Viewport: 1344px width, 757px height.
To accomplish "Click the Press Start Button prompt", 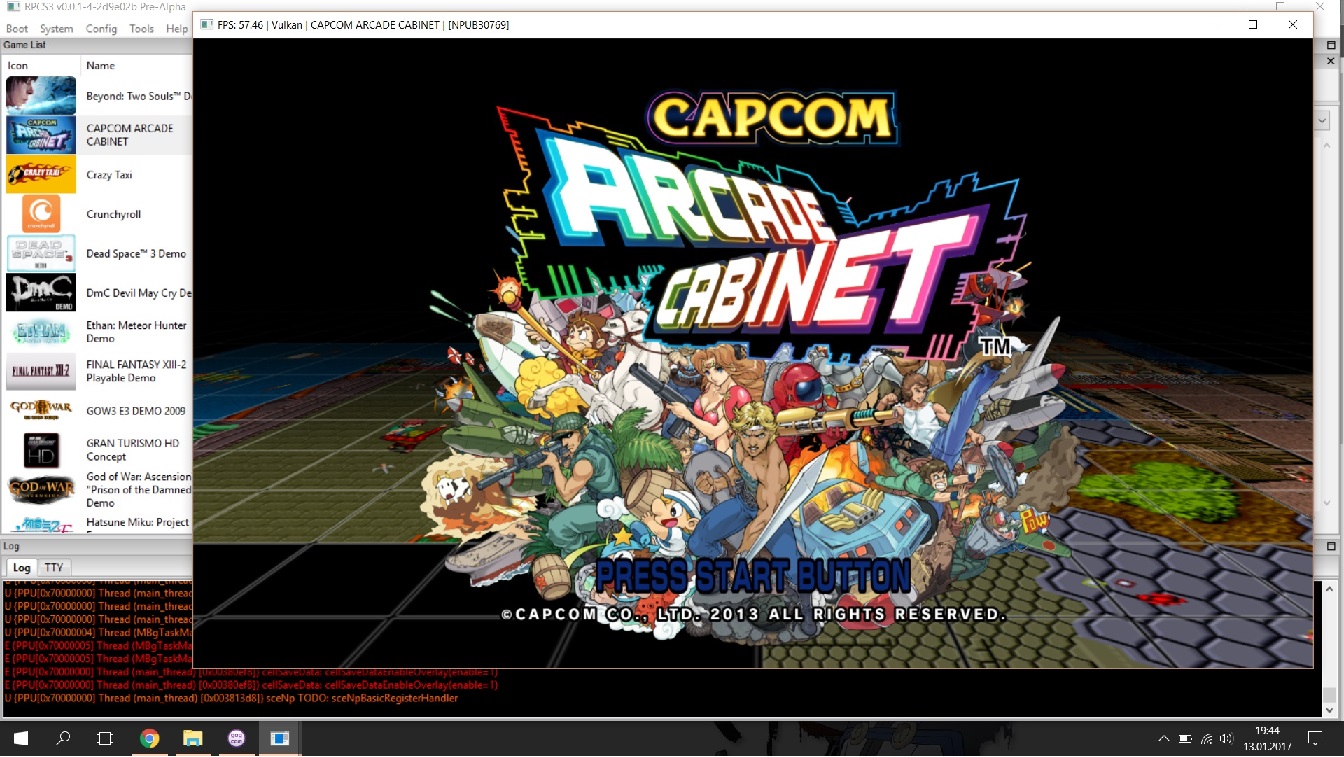I will point(754,576).
